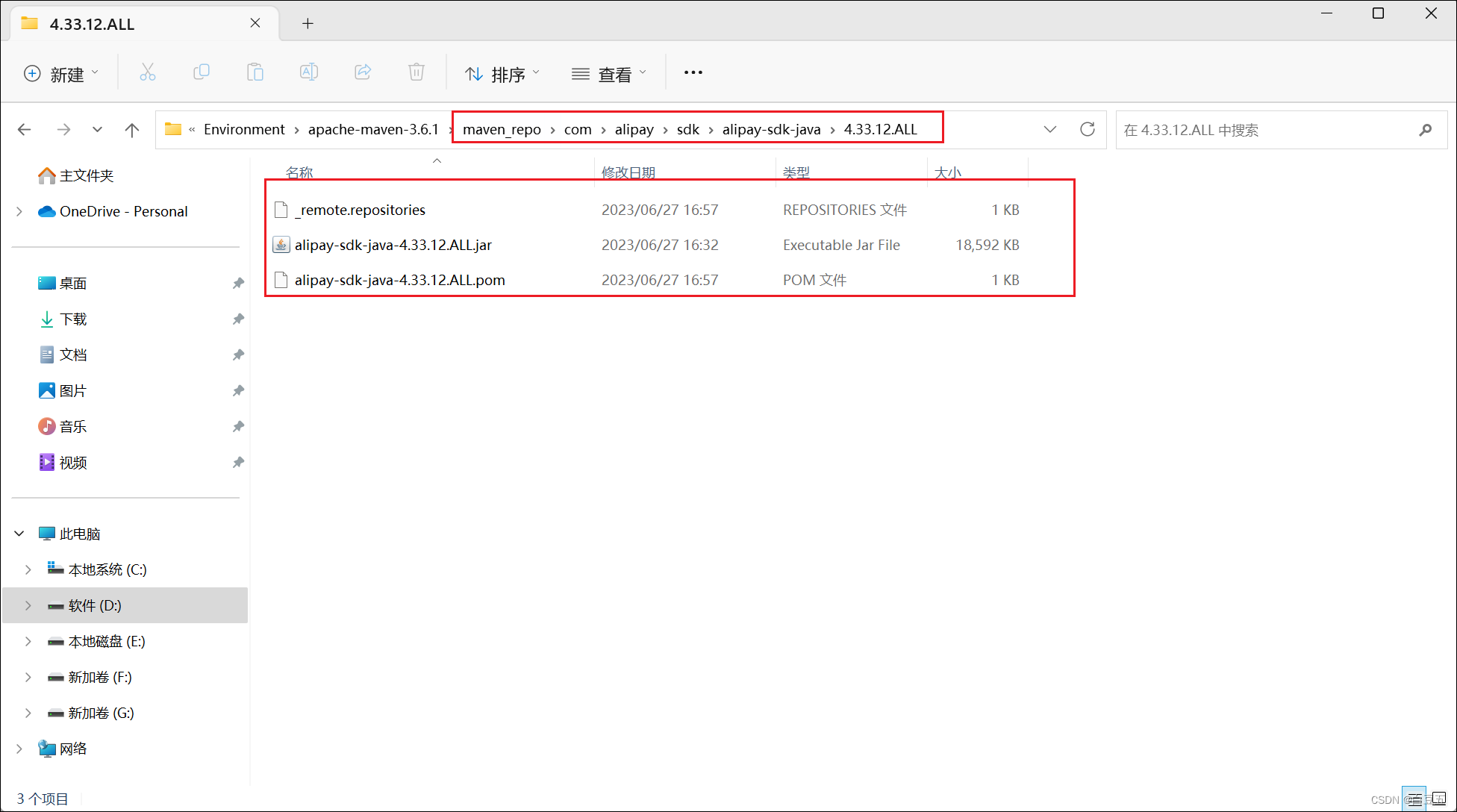This screenshot has width=1457, height=812.
Task: Switch to large icons view in status bar
Action: tap(1440, 799)
